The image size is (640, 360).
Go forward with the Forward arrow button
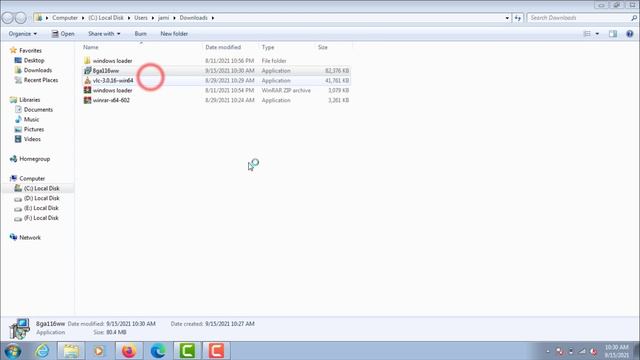click(x=20, y=18)
